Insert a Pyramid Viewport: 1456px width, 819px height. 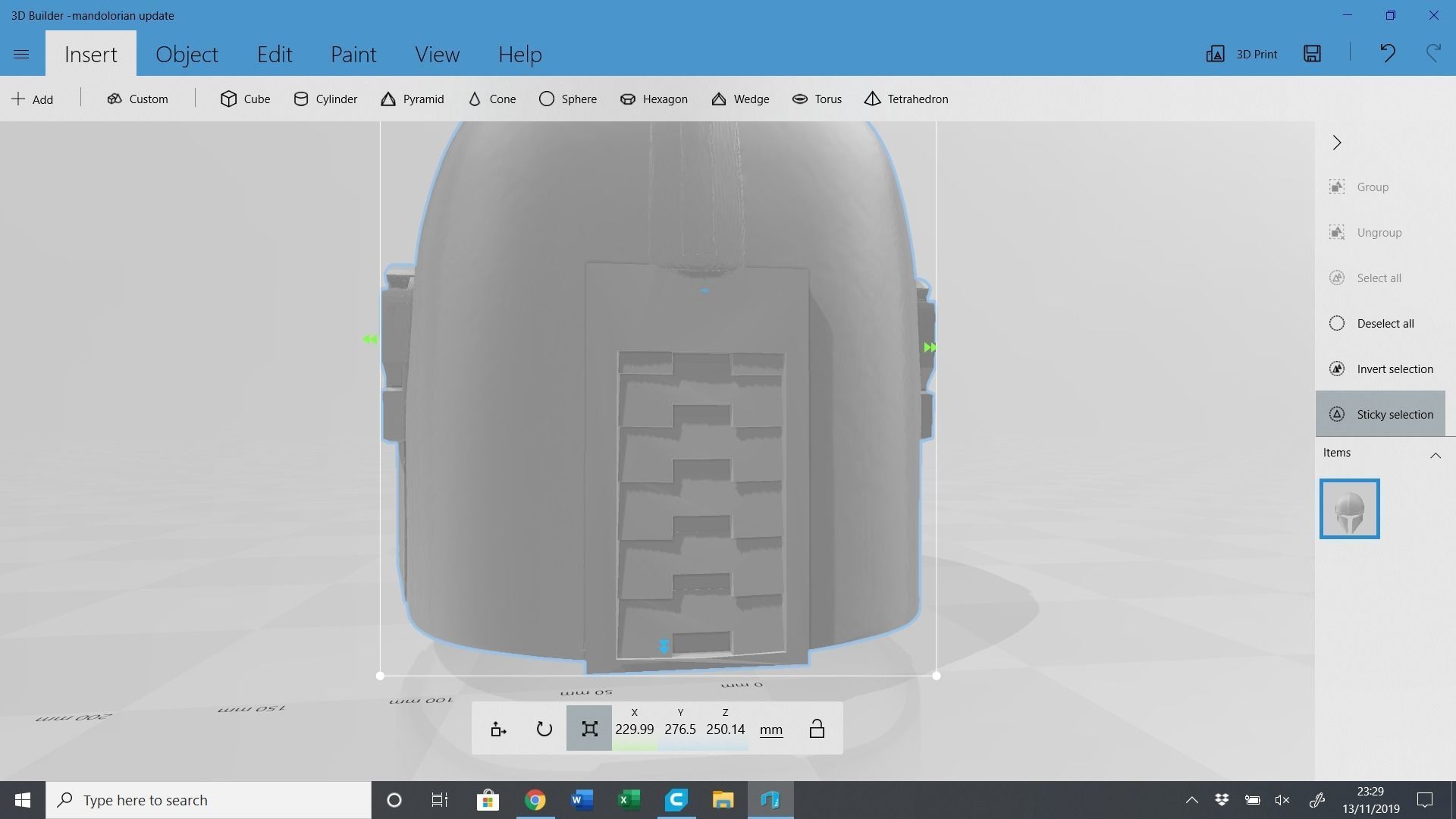point(412,99)
